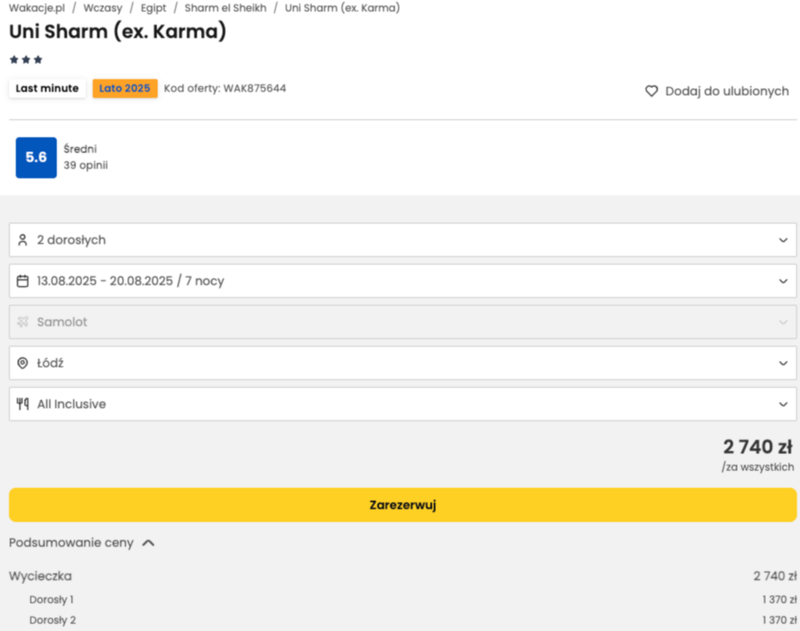
Task: Click the three-star hotel rating
Action: coord(26,60)
